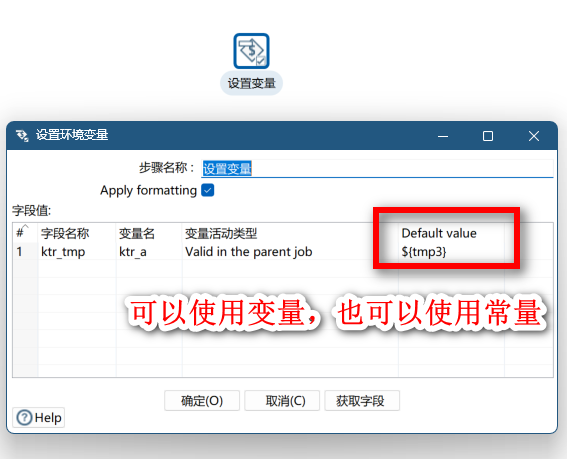Click the # sort column header
567x459 pixels.
pos(25,233)
